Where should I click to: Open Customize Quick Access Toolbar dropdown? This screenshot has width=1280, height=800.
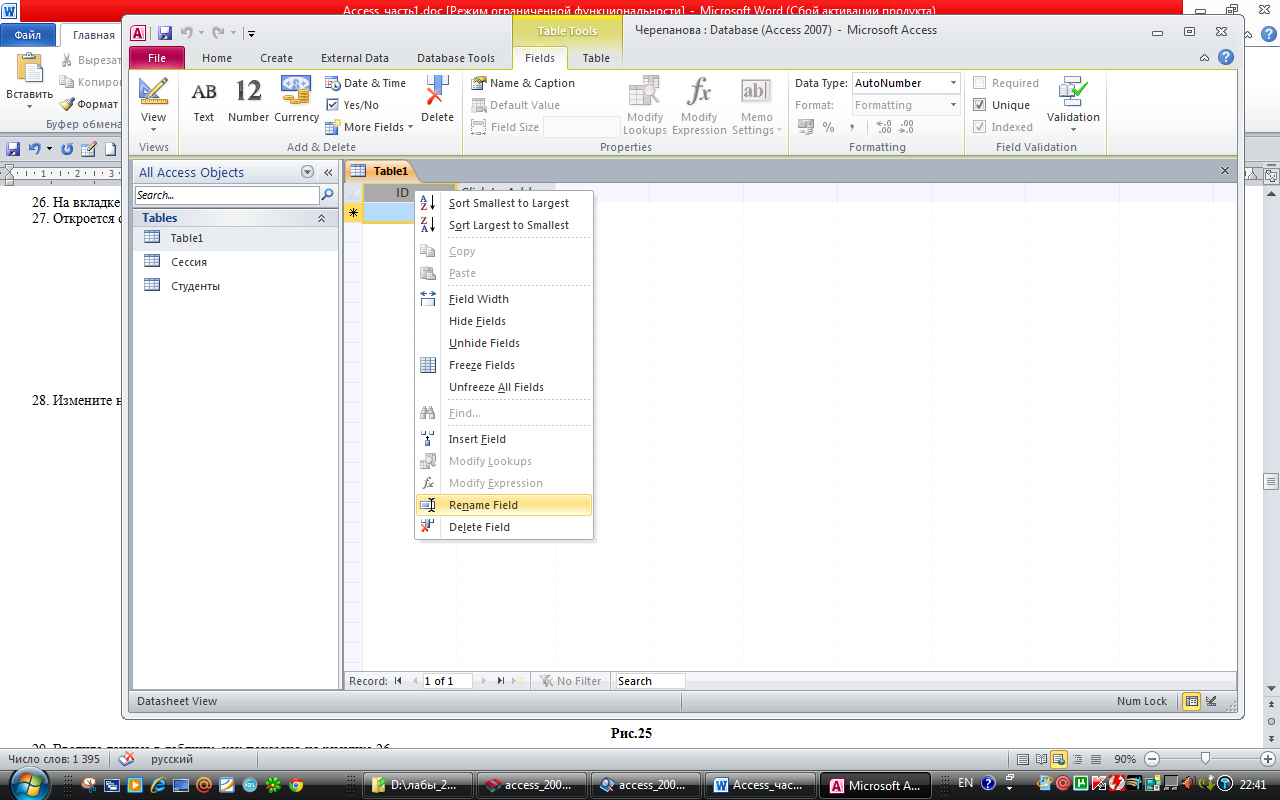[x=251, y=34]
